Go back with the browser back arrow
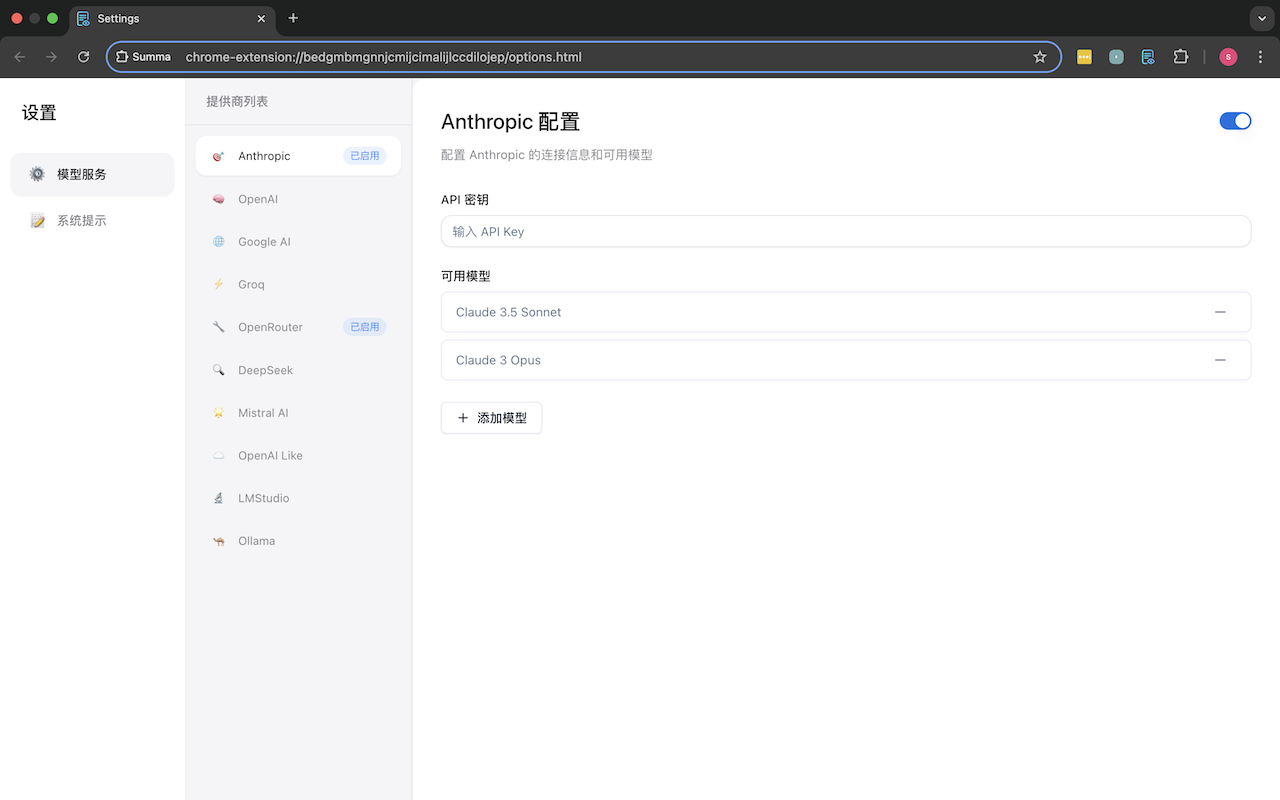This screenshot has height=800, width=1280. pos(20,57)
